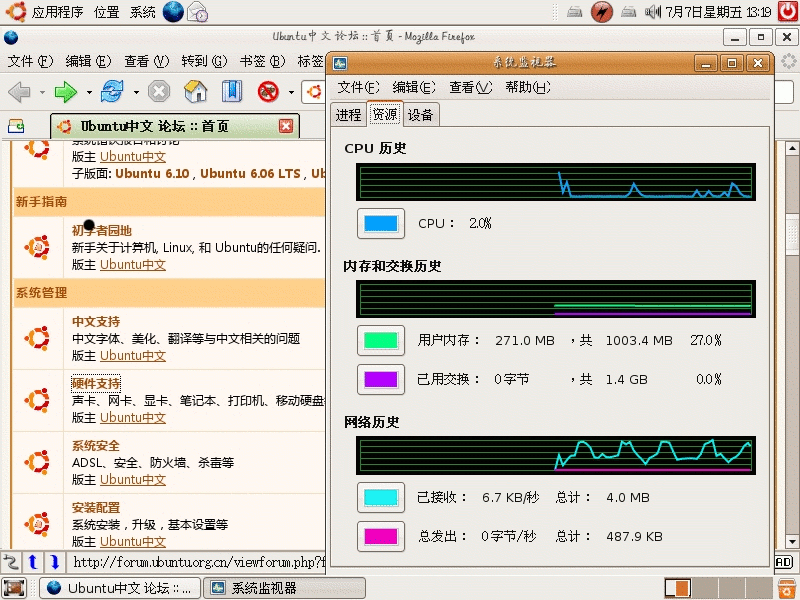Click the red adblock icon in toolbar

tap(268, 92)
